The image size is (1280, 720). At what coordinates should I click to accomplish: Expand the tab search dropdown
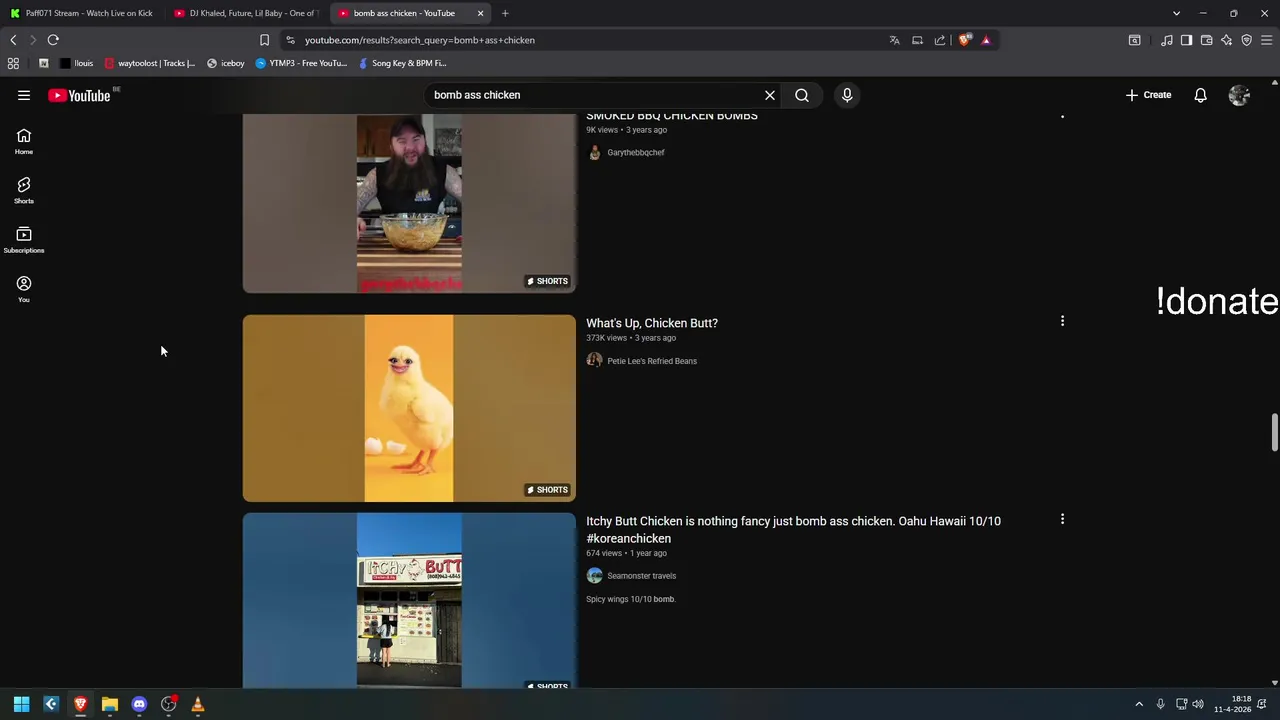1176,13
